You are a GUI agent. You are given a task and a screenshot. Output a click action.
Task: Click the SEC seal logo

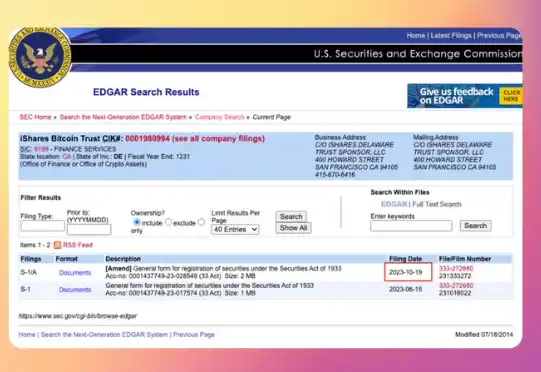[x=40, y=57]
